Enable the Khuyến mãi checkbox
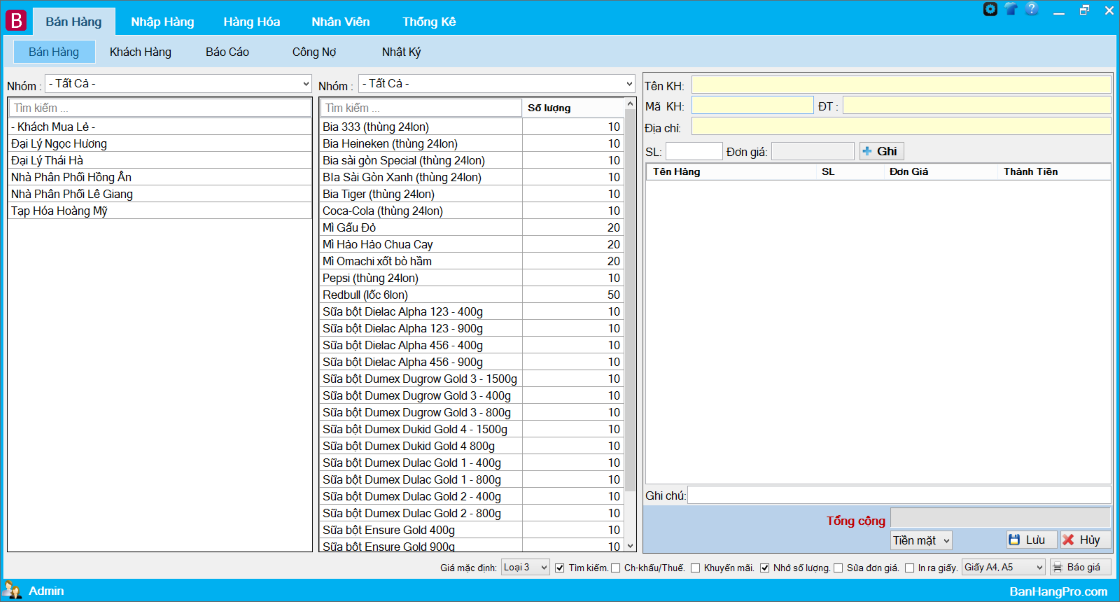This screenshot has width=1120, height=602. pyautogui.click(x=696, y=568)
